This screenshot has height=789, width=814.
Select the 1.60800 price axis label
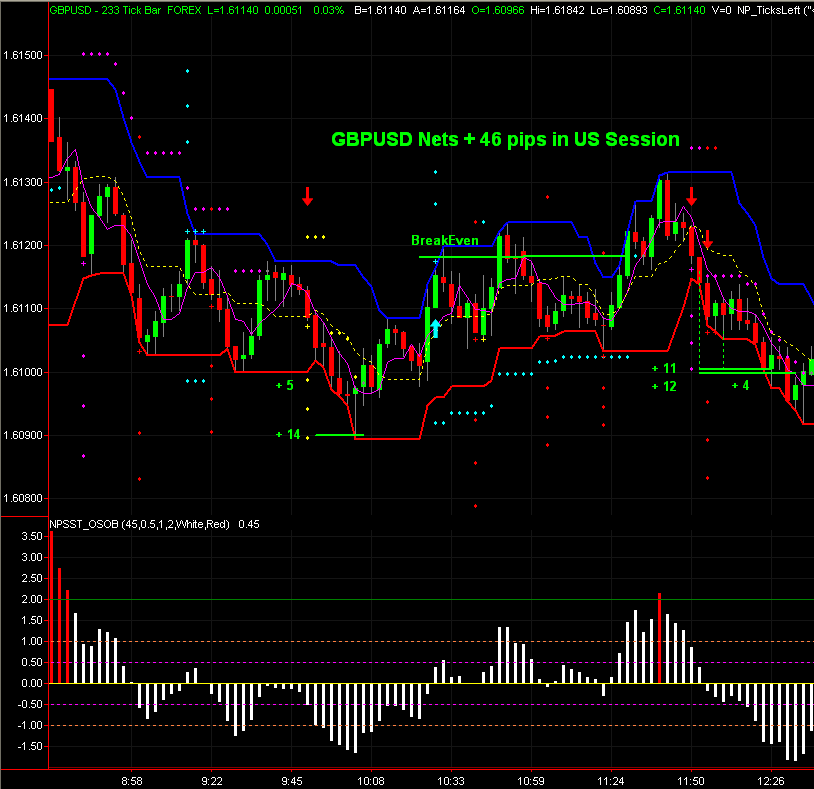pyautogui.click(x=23, y=498)
